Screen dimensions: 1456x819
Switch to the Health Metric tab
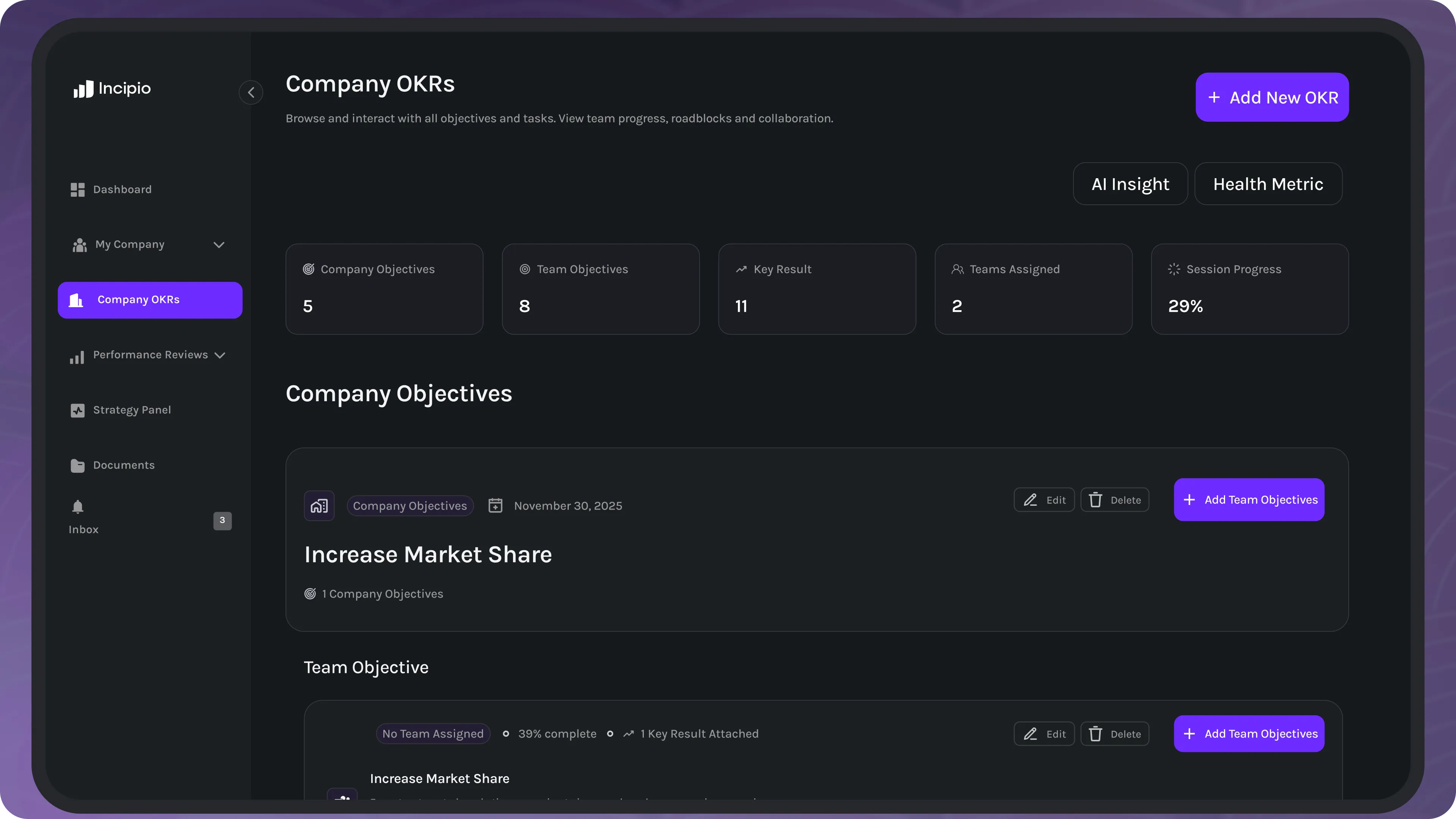(x=1268, y=184)
